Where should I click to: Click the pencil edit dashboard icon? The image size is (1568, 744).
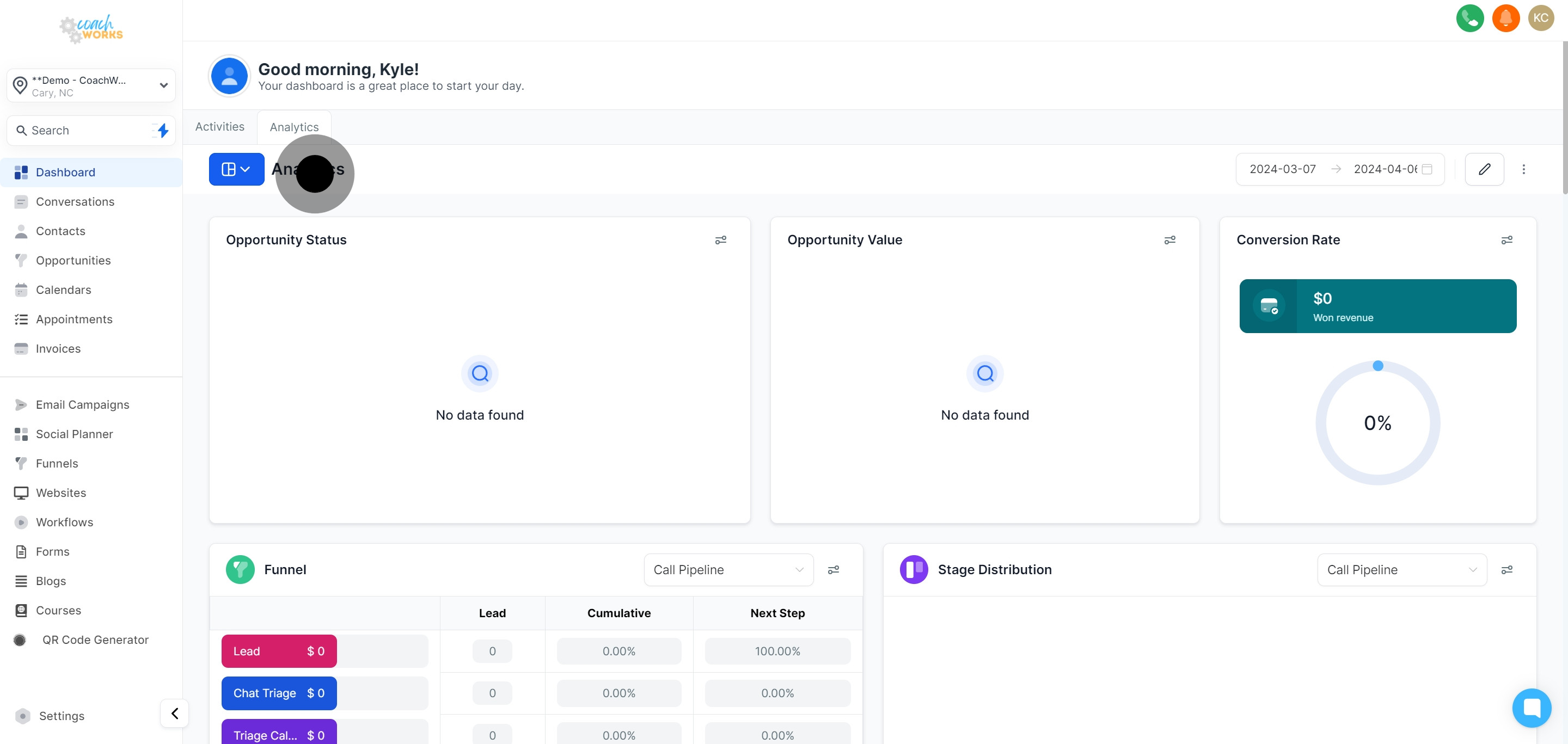coord(1484,169)
